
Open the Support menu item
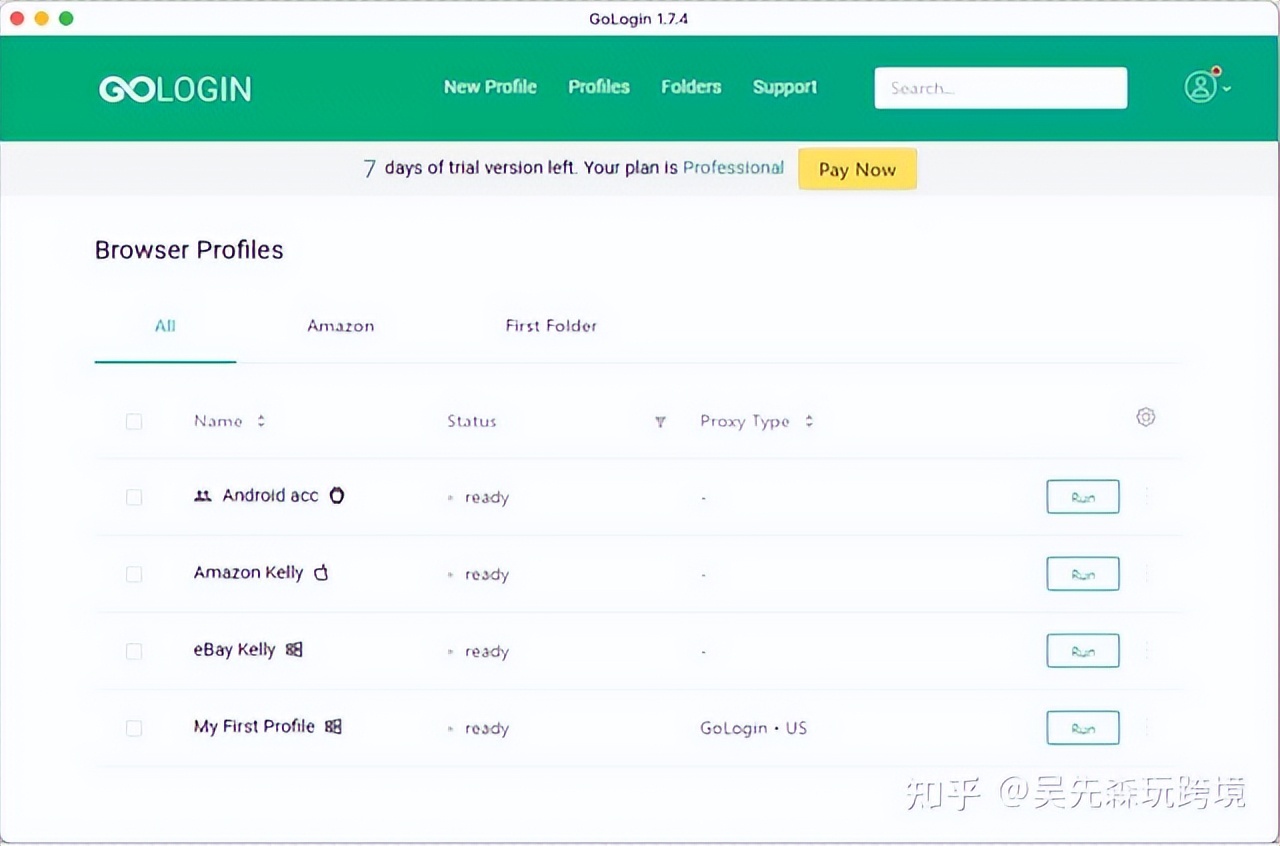[x=785, y=87]
